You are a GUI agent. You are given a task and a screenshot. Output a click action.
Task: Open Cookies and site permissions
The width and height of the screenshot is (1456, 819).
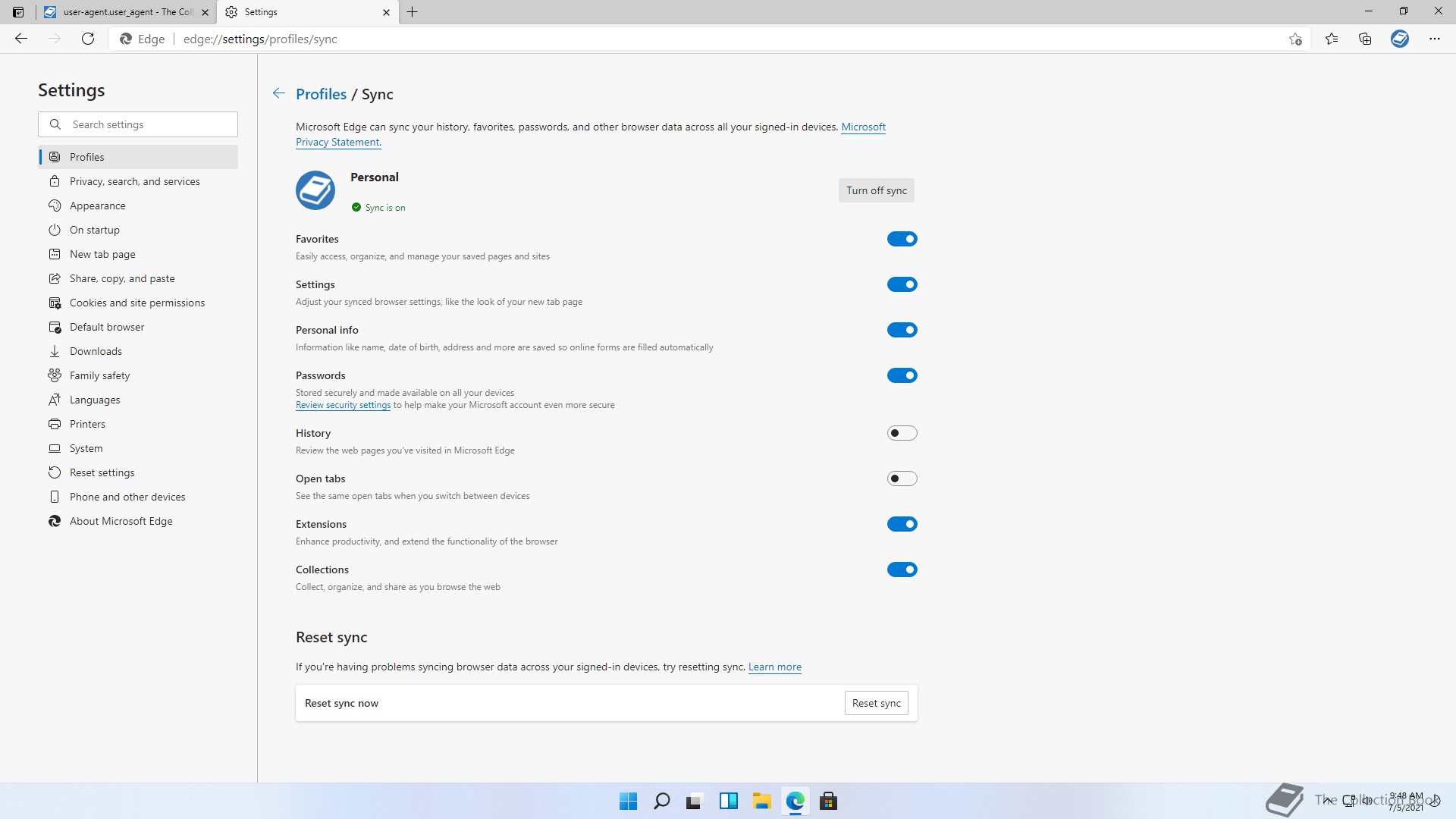pos(138,303)
